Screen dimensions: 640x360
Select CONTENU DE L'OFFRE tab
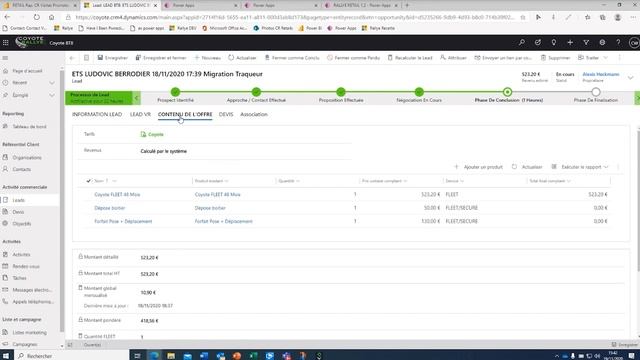[185, 114]
